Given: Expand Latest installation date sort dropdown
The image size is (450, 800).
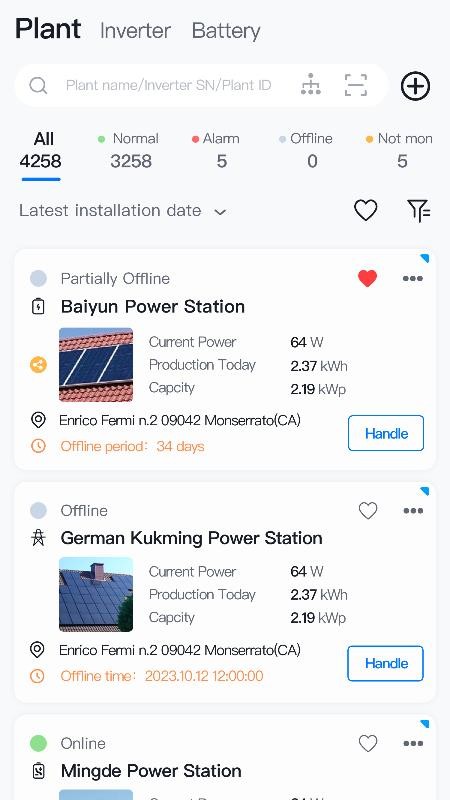Looking at the screenshot, I should point(122,211).
